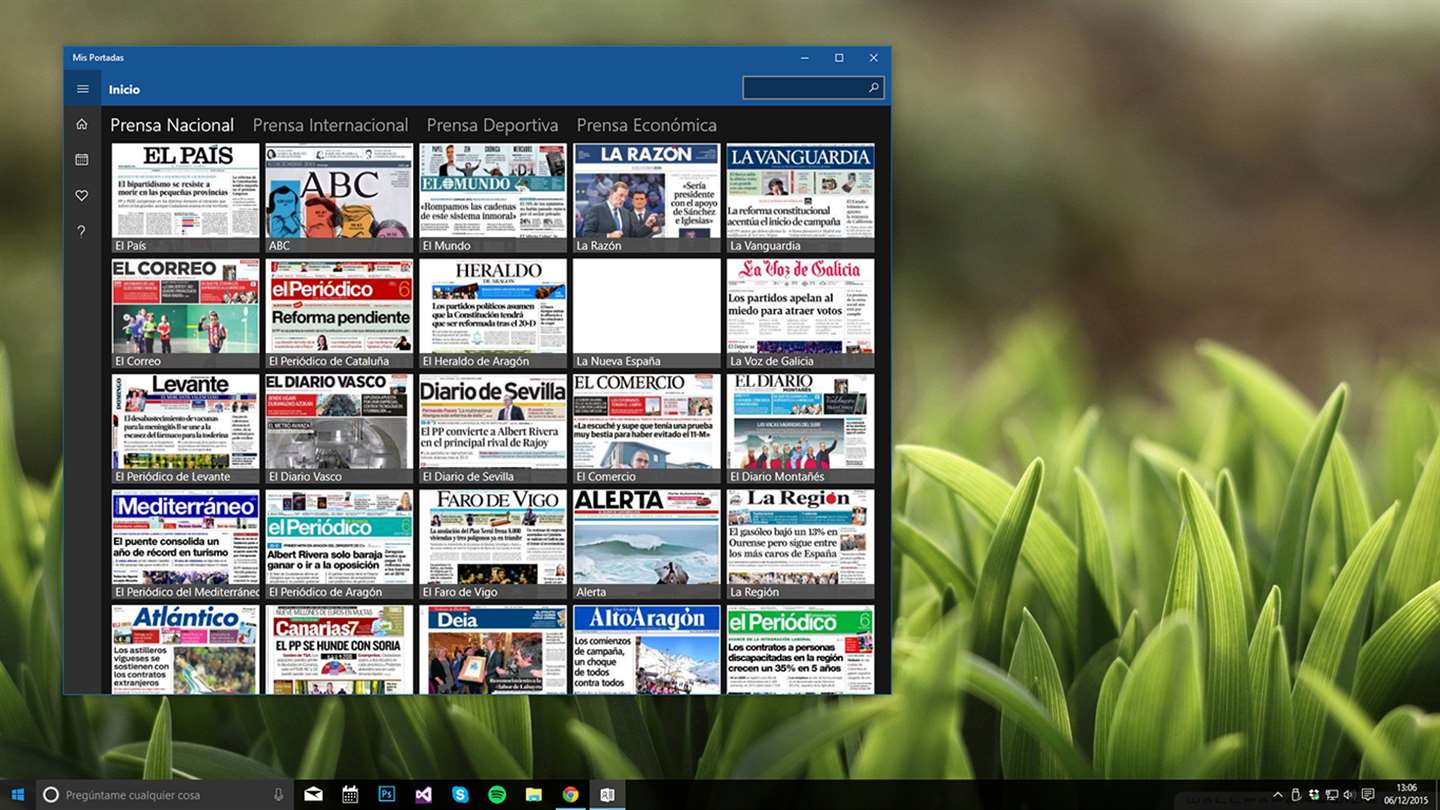1440x810 pixels.
Task: Open the El Faro de Vigo cover
Action: [493, 545]
